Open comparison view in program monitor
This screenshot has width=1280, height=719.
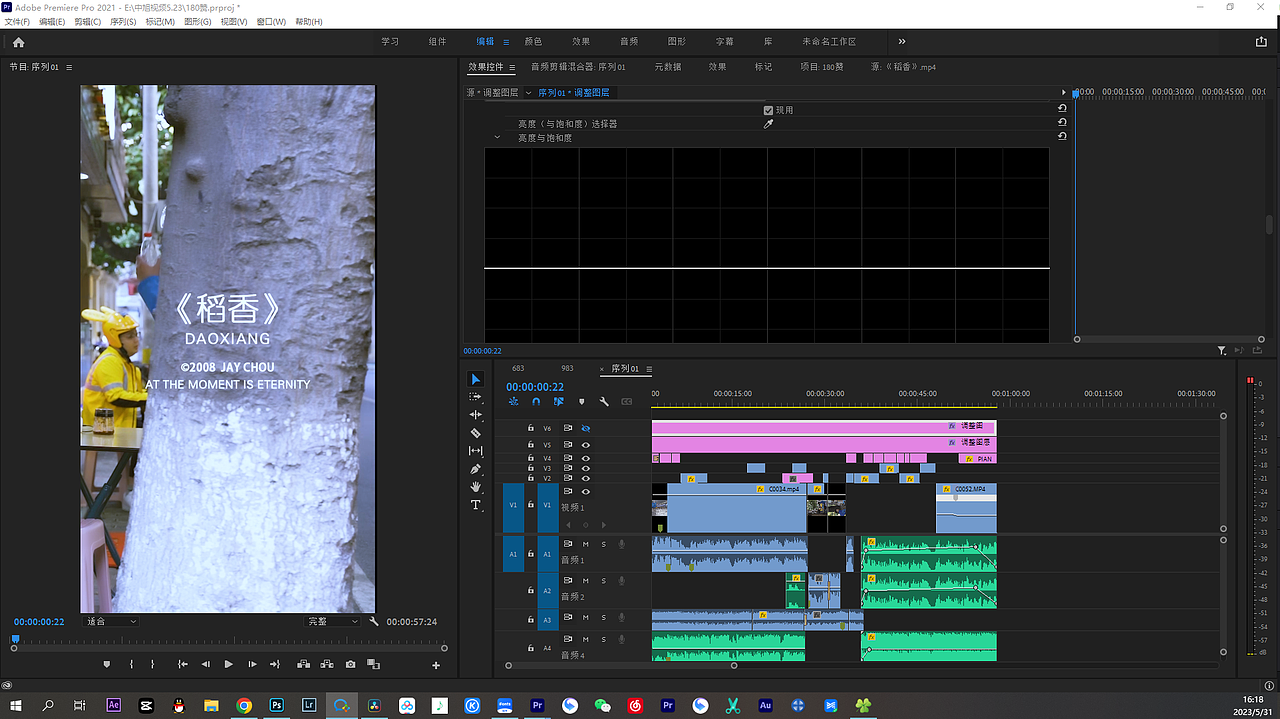373,664
